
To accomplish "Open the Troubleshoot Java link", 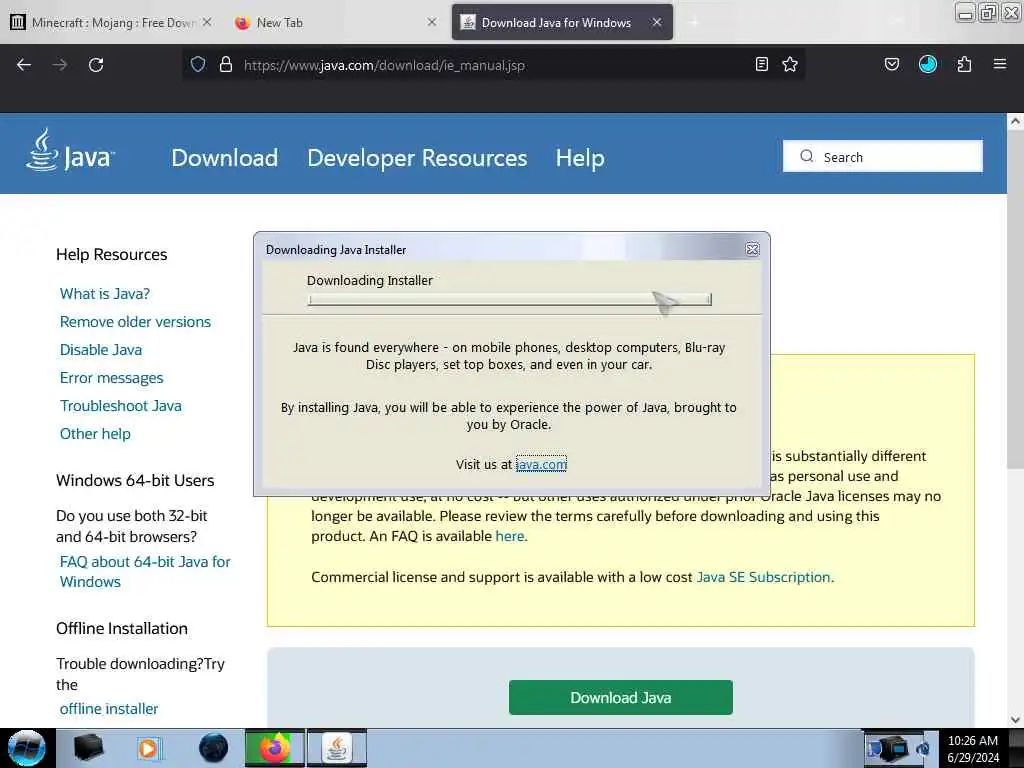I will [121, 406].
